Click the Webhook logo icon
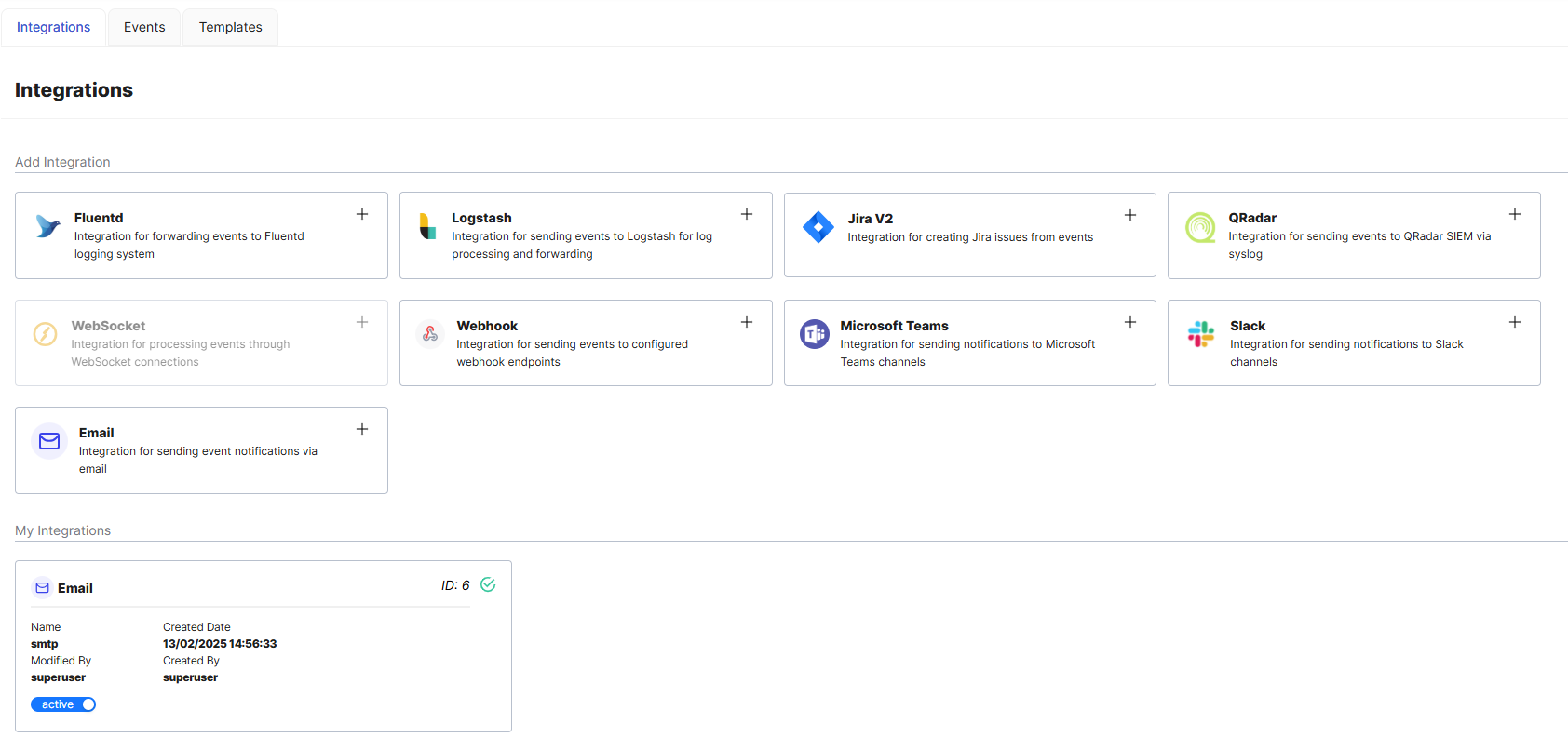 [430, 333]
